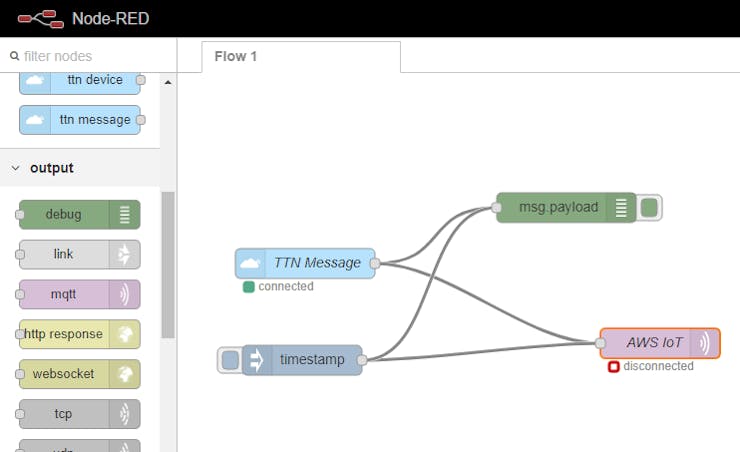Click the green connected status indicator

tap(249, 286)
